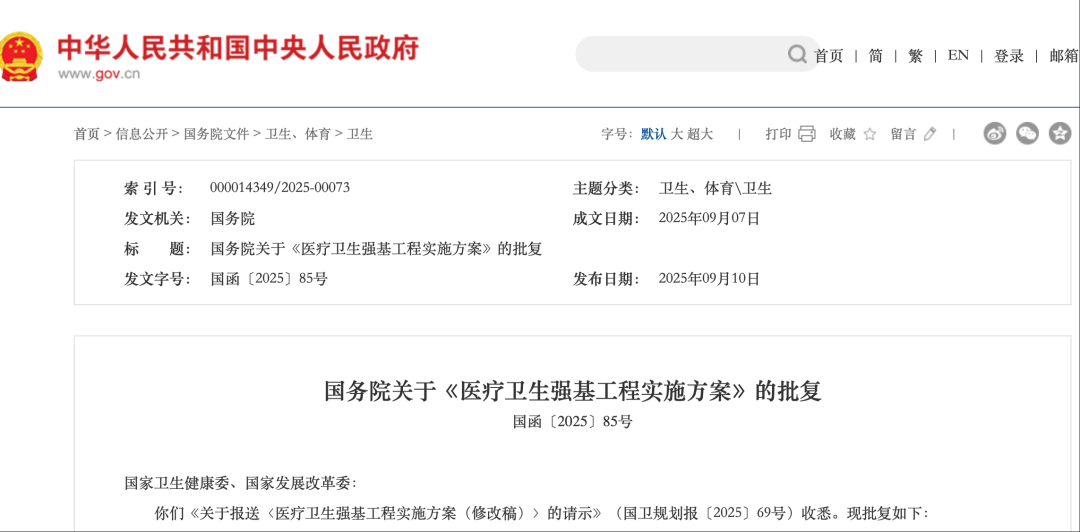Click the search magnifier icon
1080x532 pixels.
tap(797, 54)
